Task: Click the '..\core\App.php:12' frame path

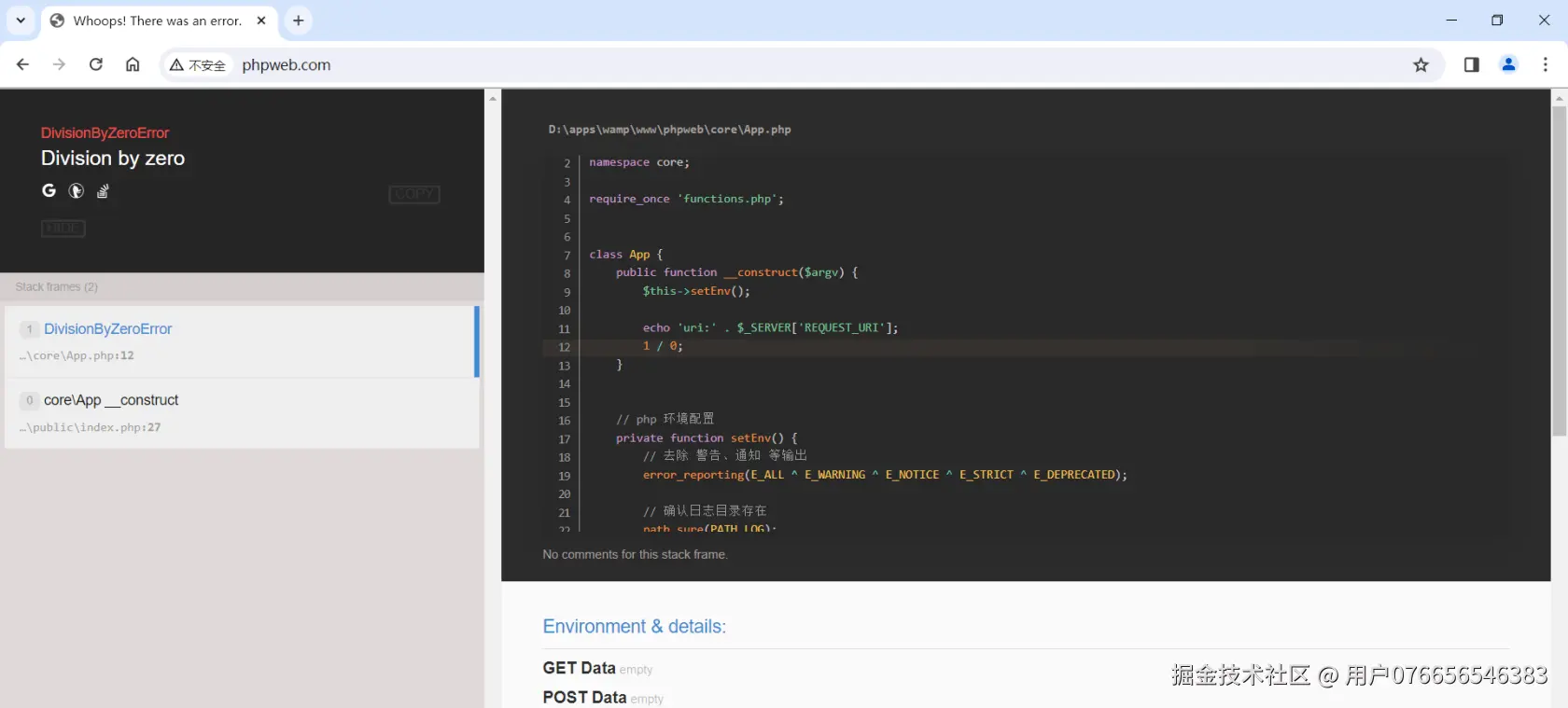Action: pyautogui.click(x=77, y=355)
